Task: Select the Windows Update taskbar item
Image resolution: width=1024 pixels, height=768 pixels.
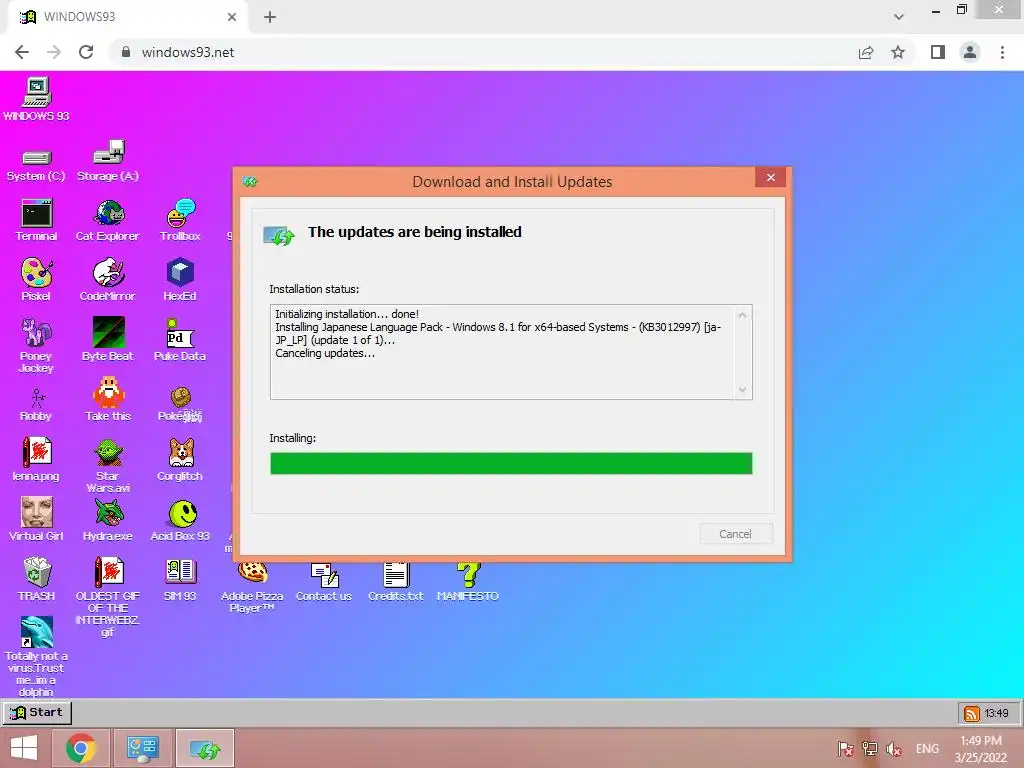Action: click(x=205, y=748)
